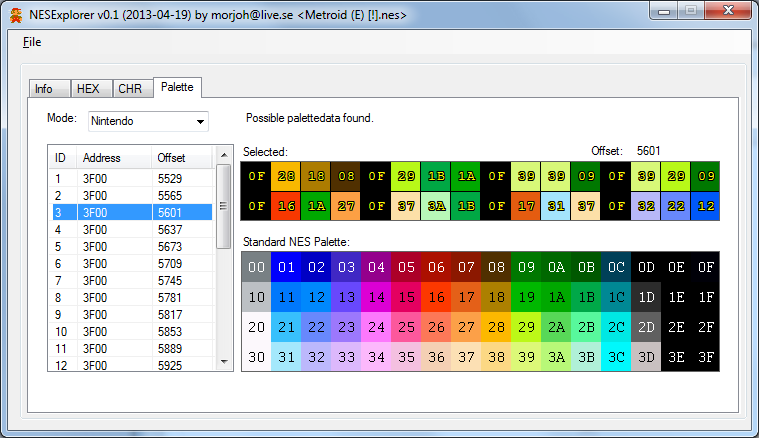Pick color 0C in Standard NES Palette
The width and height of the screenshot is (759, 438).
[x=616, y=267]
